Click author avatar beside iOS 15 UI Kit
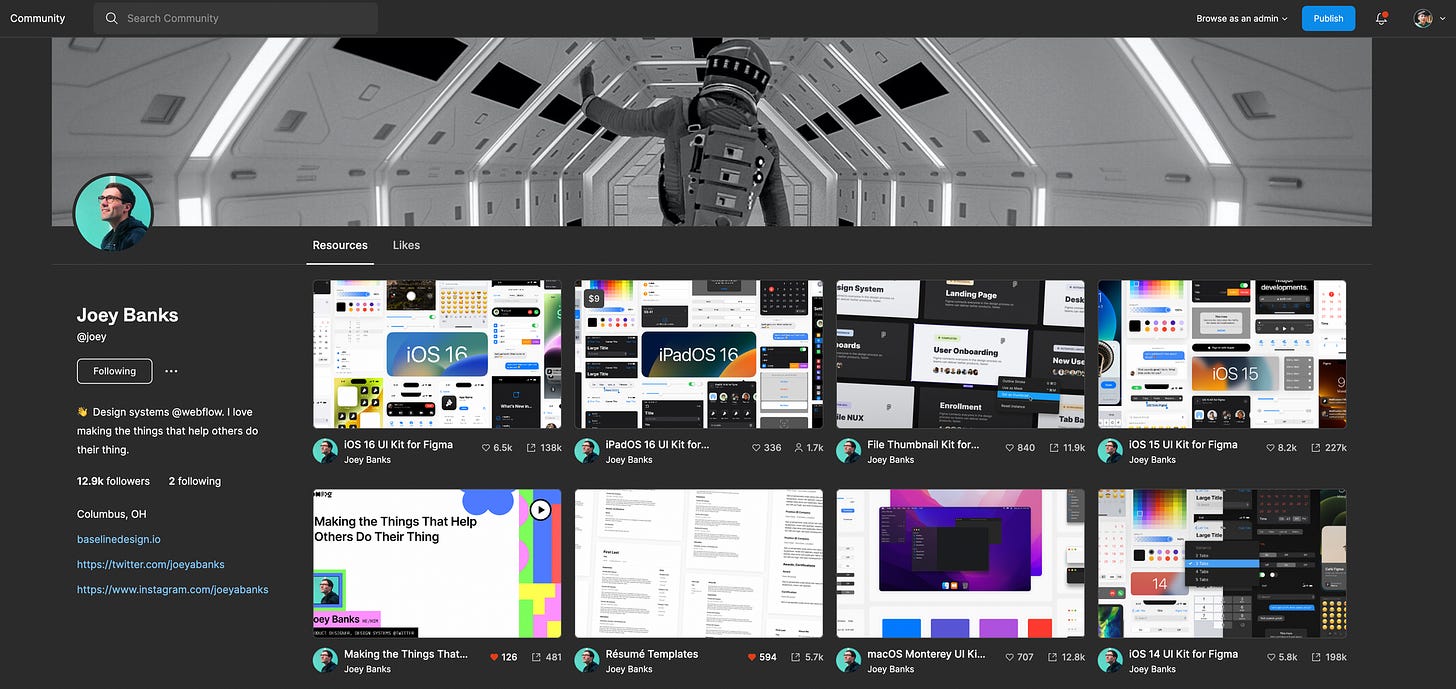Screen dimensions: 1456x689 [1110, 451]
